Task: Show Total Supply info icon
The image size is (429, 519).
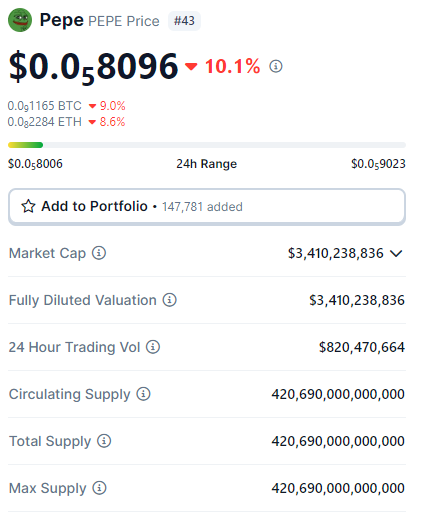Action: (104, 441)
